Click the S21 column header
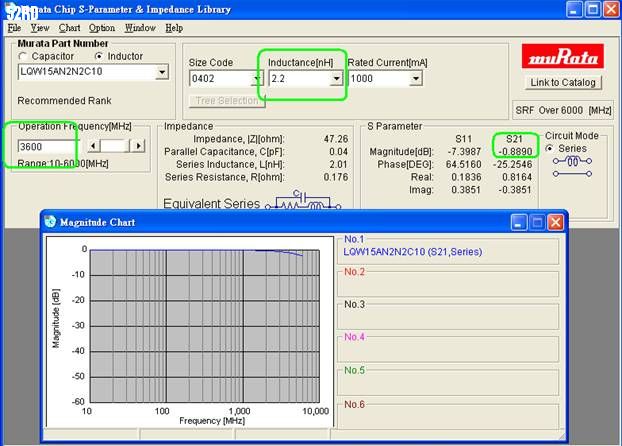The height and width of the screenshot is (446, 622). pos(514,139)
